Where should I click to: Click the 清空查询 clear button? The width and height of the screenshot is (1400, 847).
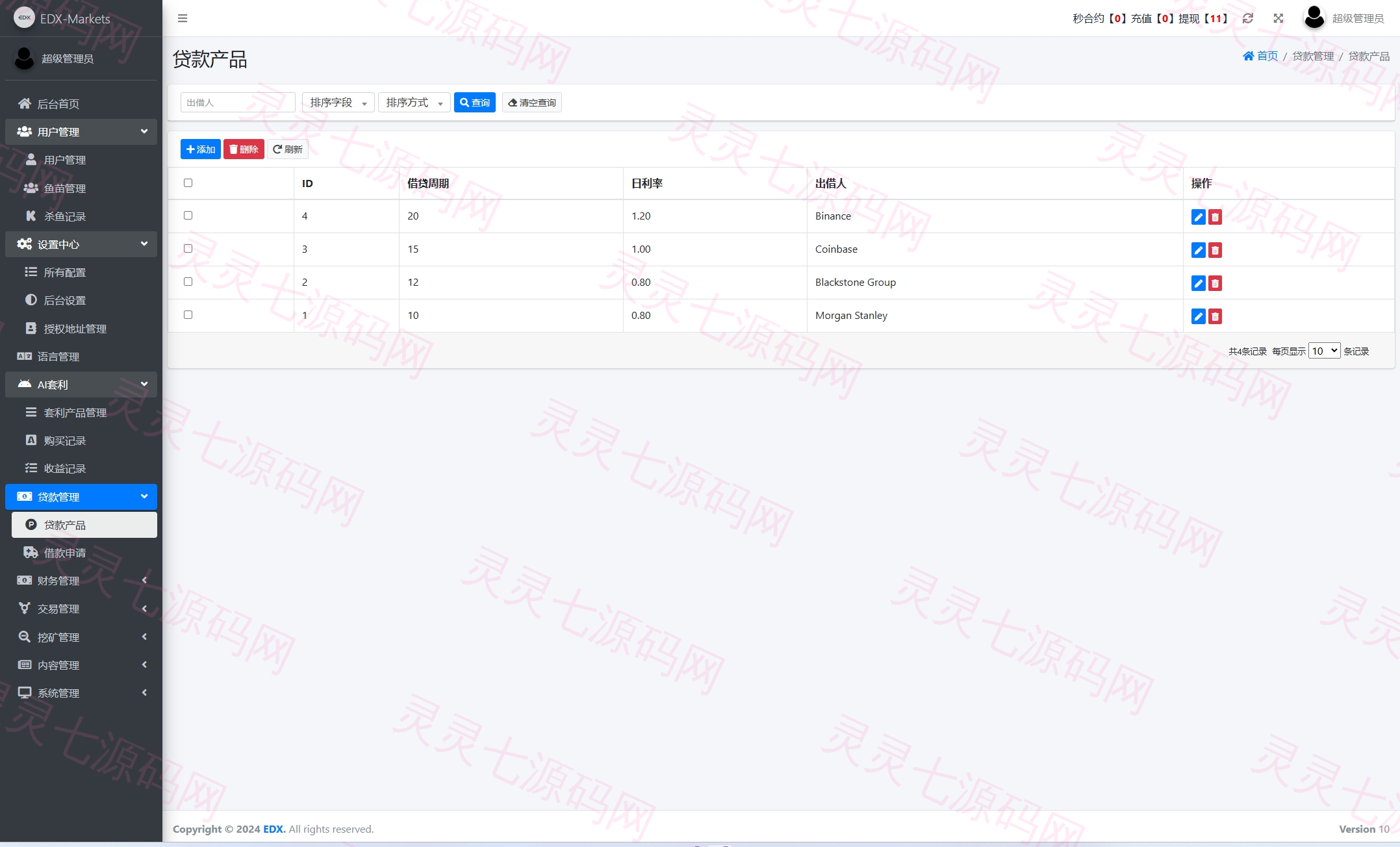(x=531, y=103)
